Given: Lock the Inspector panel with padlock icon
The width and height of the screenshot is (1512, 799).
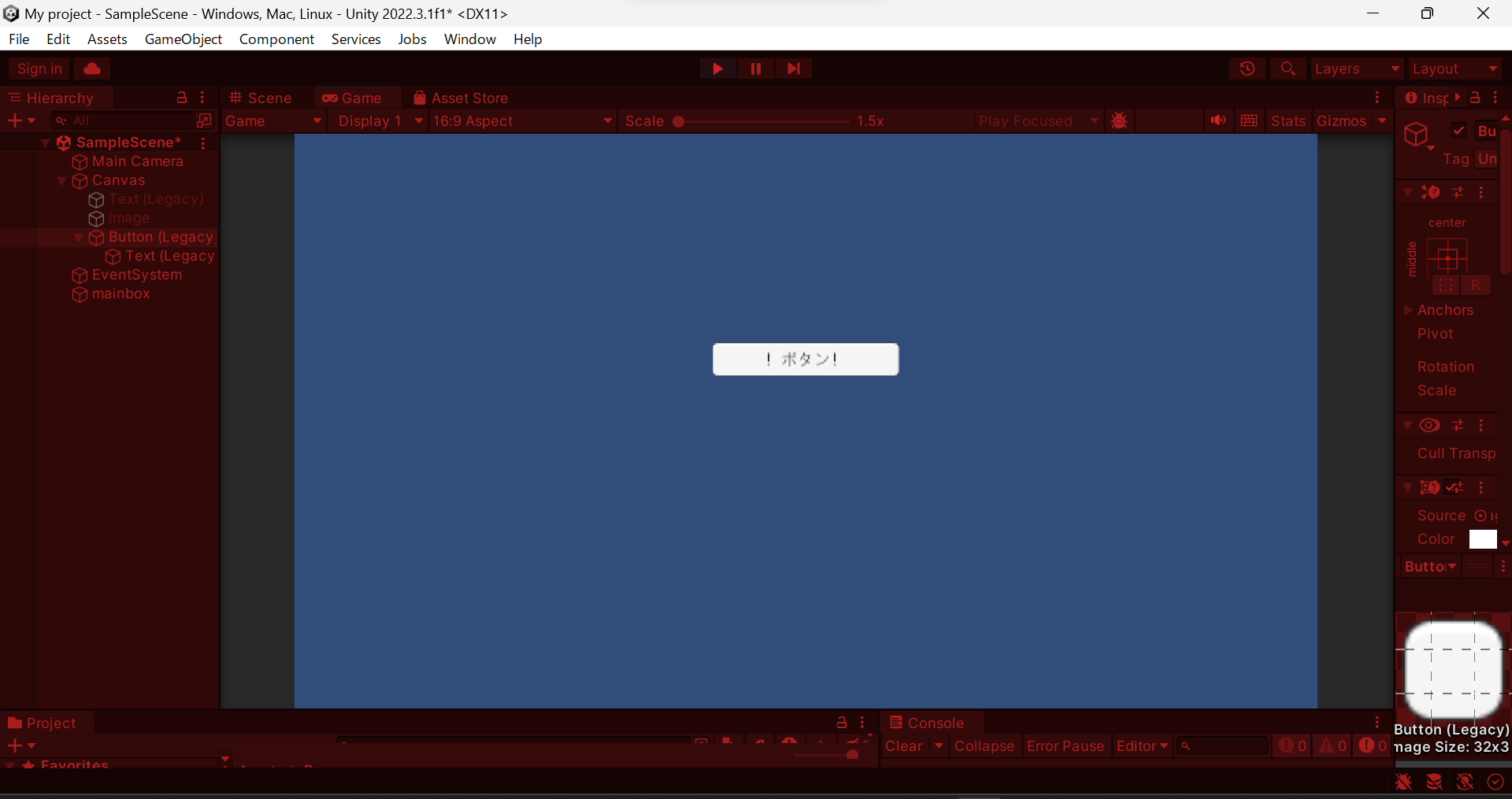Looking at the screenshot, I should click(1475, 98).
